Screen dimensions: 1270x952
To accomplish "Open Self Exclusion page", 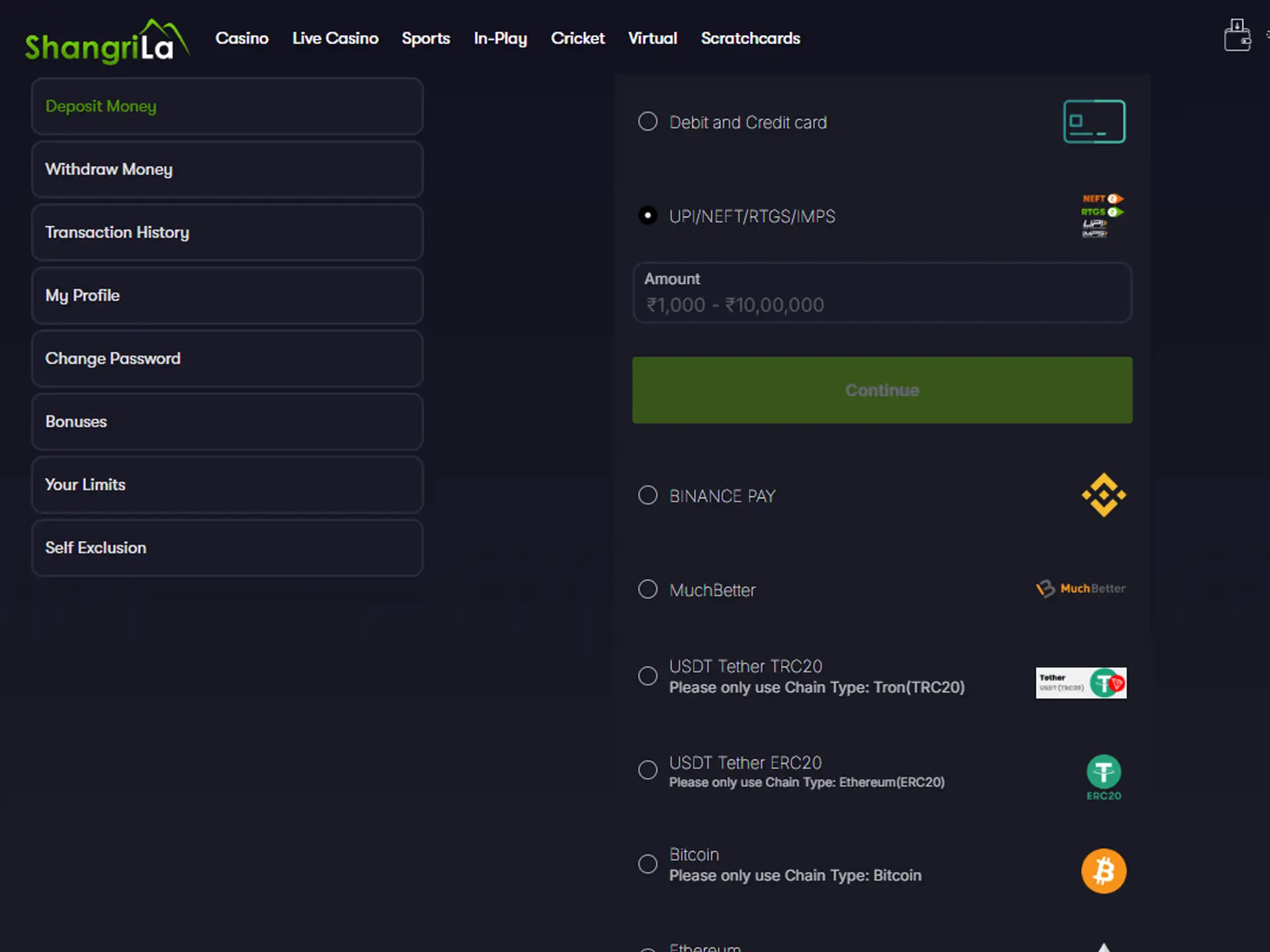I will click(x=228, y=548).
